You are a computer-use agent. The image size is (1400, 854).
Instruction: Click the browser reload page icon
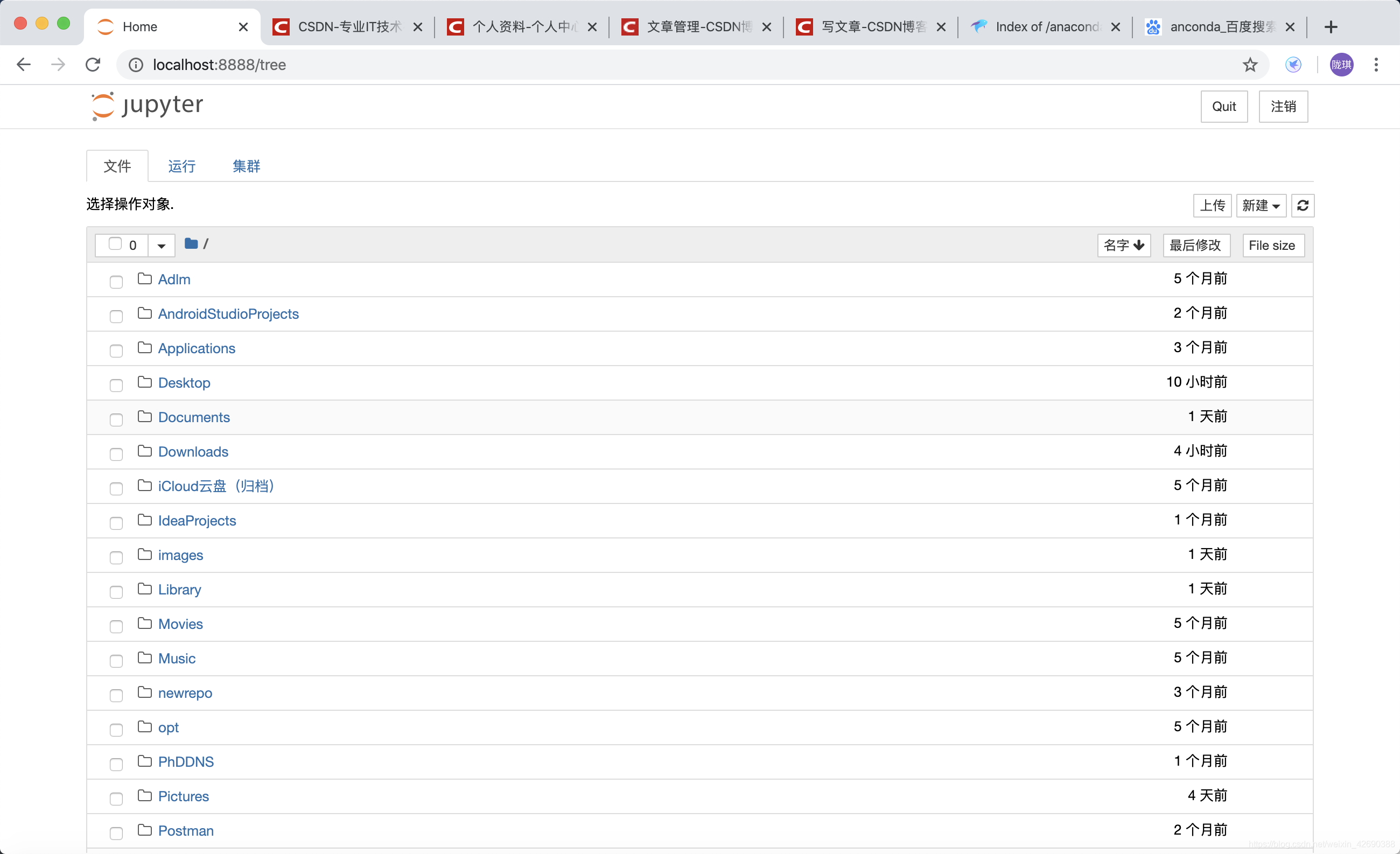click(93, 65)
